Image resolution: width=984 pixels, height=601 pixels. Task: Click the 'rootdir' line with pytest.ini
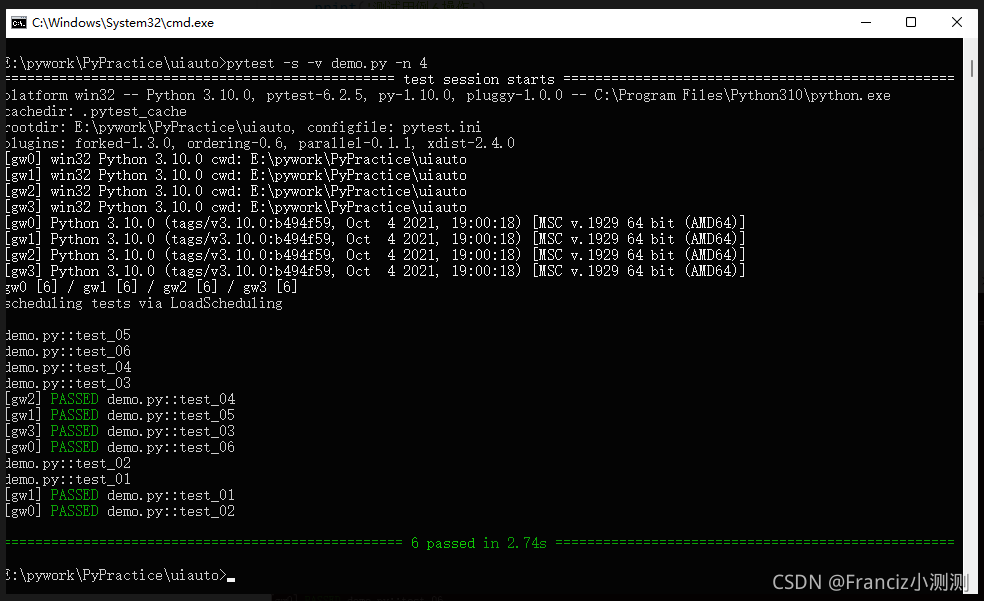pyautogui.click(x=243, y=127)
